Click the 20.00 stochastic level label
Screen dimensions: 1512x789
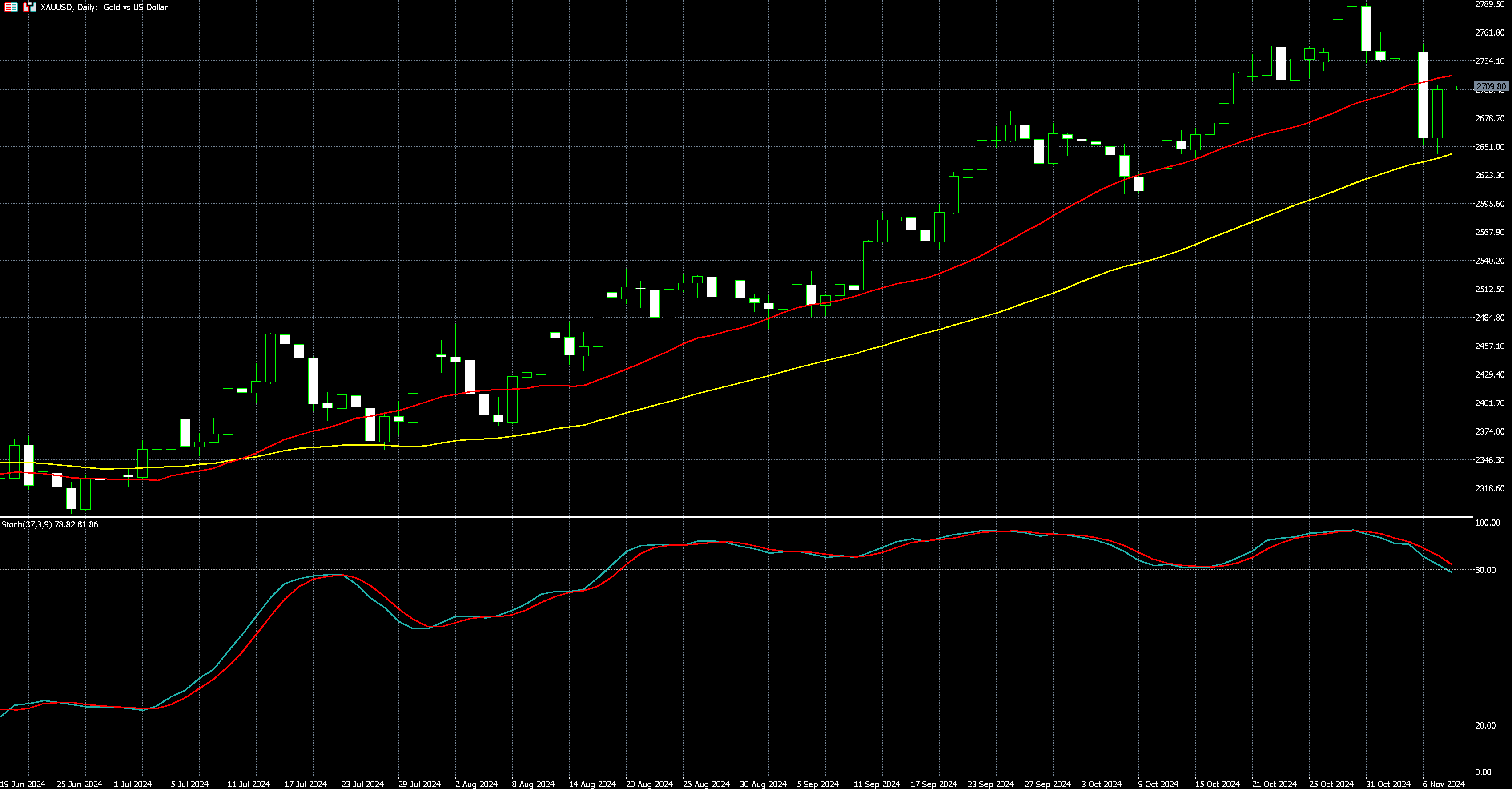1486,725
